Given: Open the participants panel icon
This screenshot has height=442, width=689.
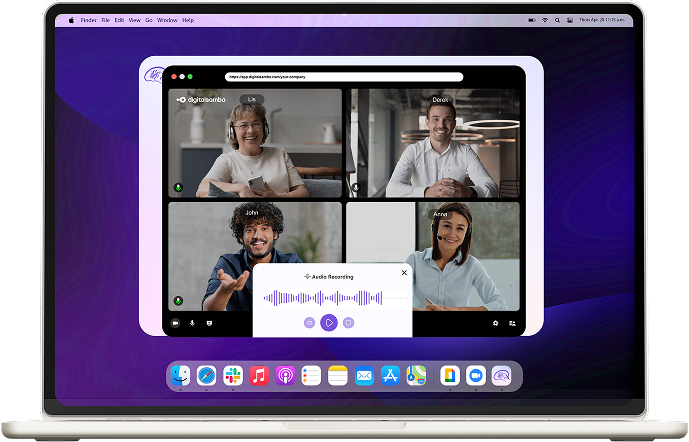Looking at the screenshot, I should [512, 323].
